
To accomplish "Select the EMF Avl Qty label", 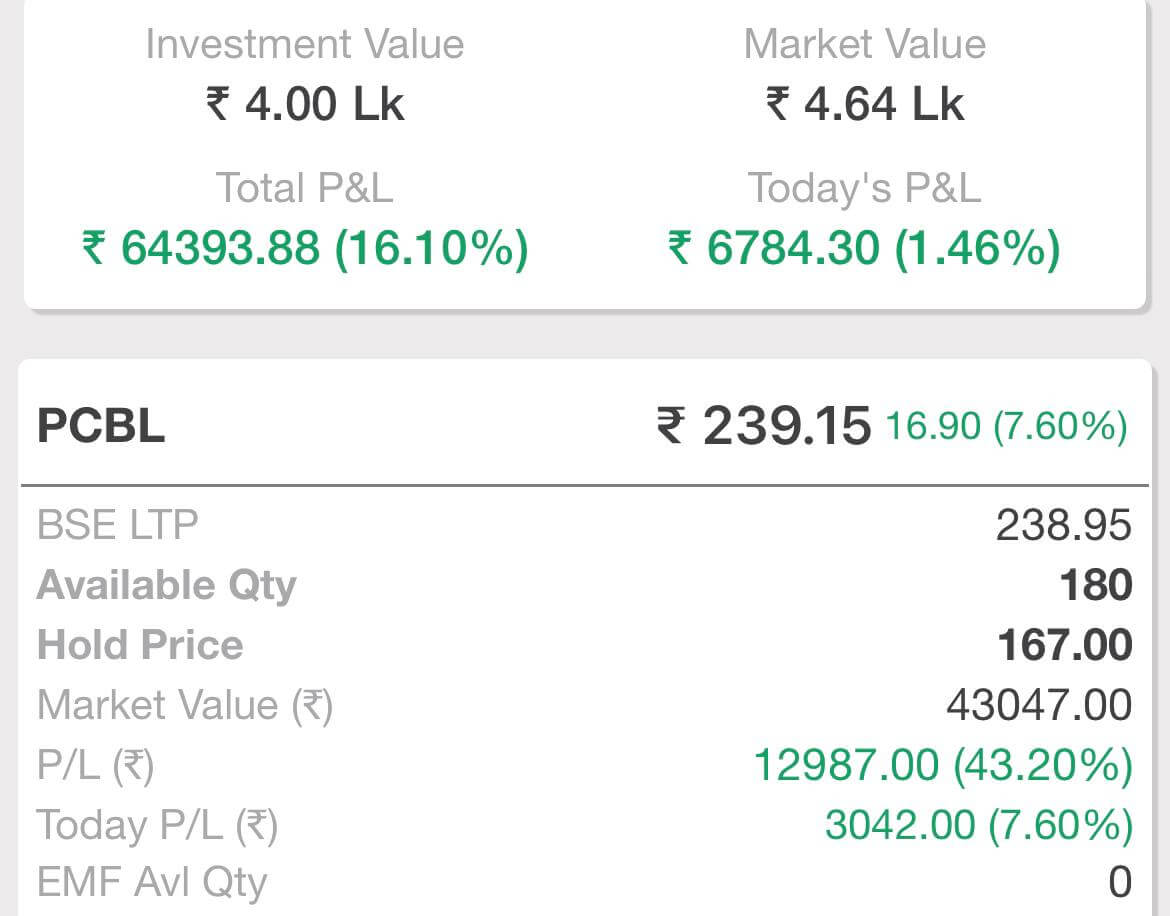I will [152, 882].
